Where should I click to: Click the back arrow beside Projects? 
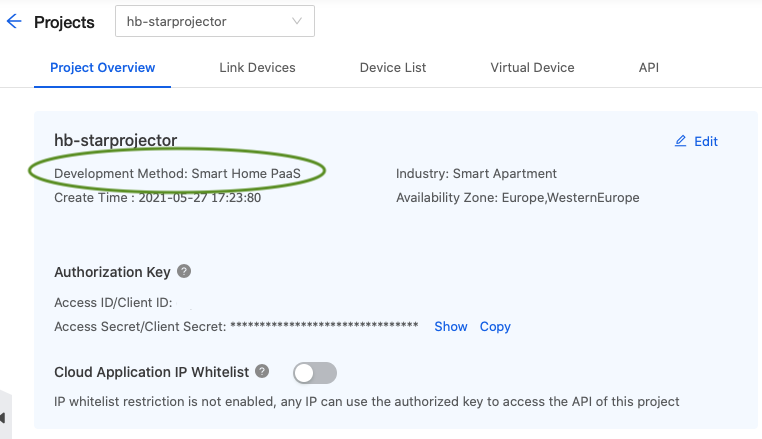(x=14, y=21)
